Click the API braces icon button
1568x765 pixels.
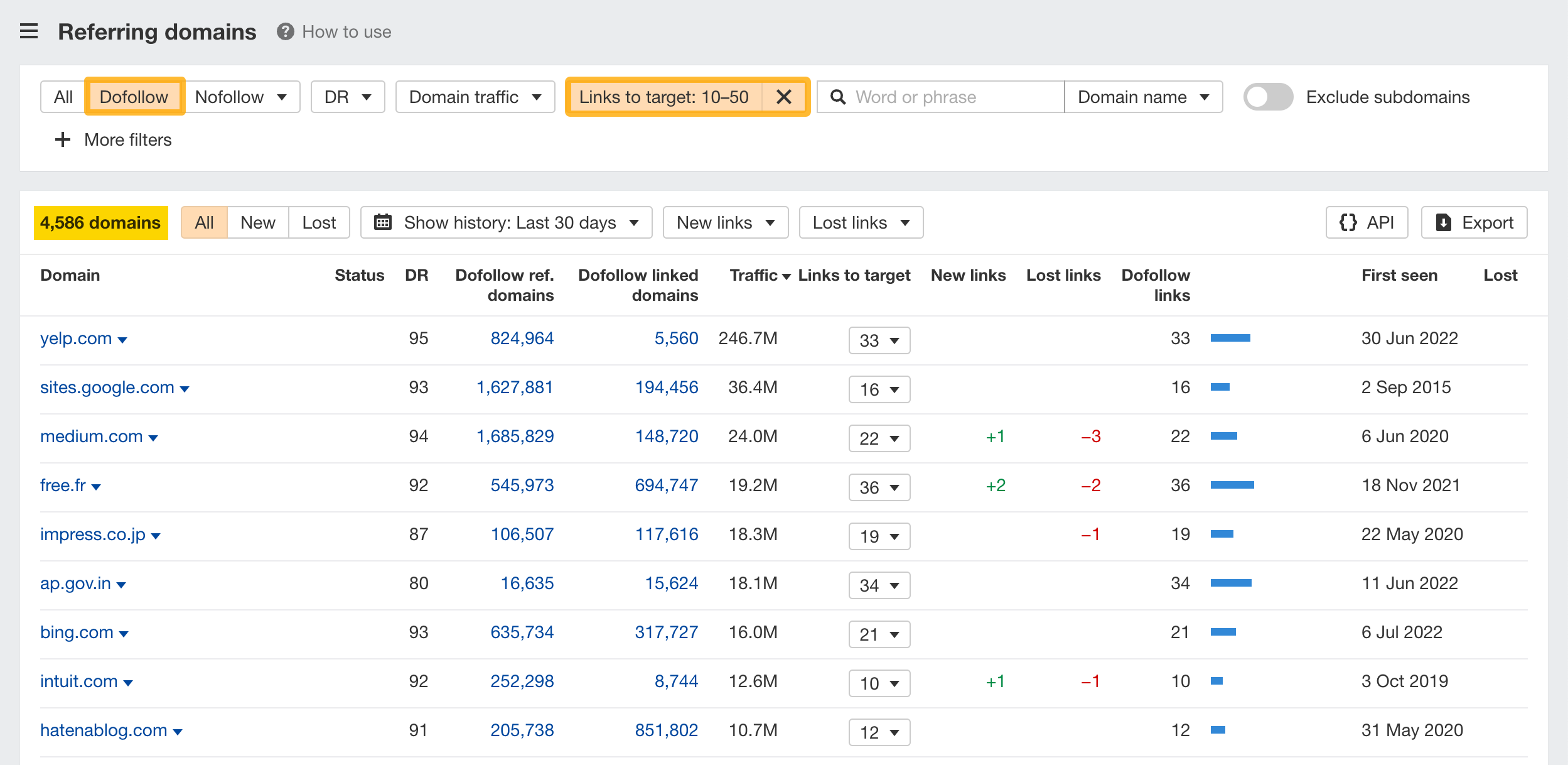(1367, 222)
